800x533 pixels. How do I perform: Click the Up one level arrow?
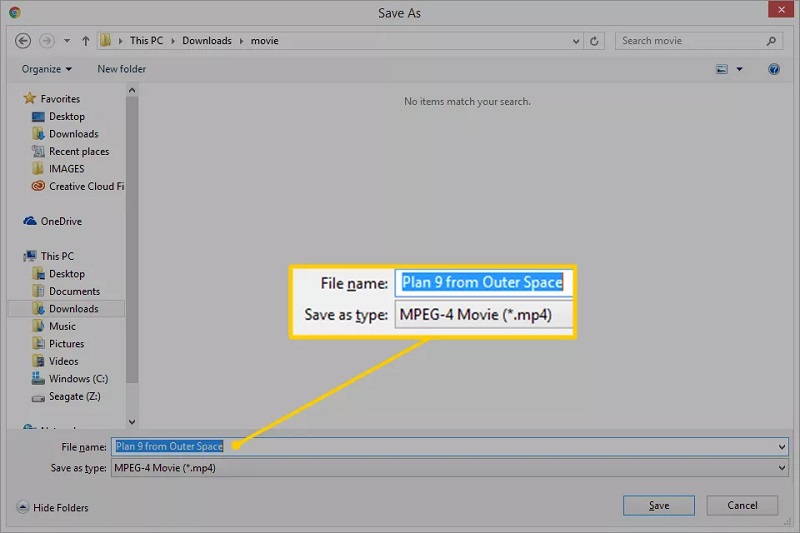coord(85,41)
